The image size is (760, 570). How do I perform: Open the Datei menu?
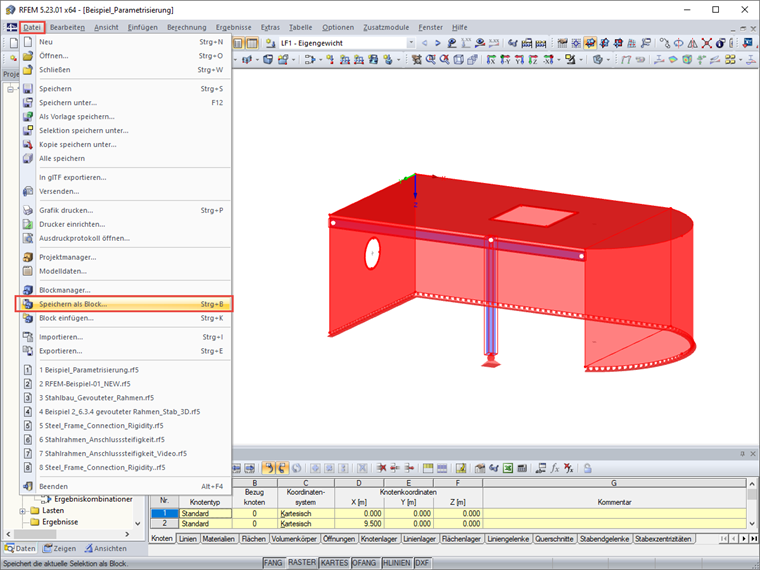point(32,28)
